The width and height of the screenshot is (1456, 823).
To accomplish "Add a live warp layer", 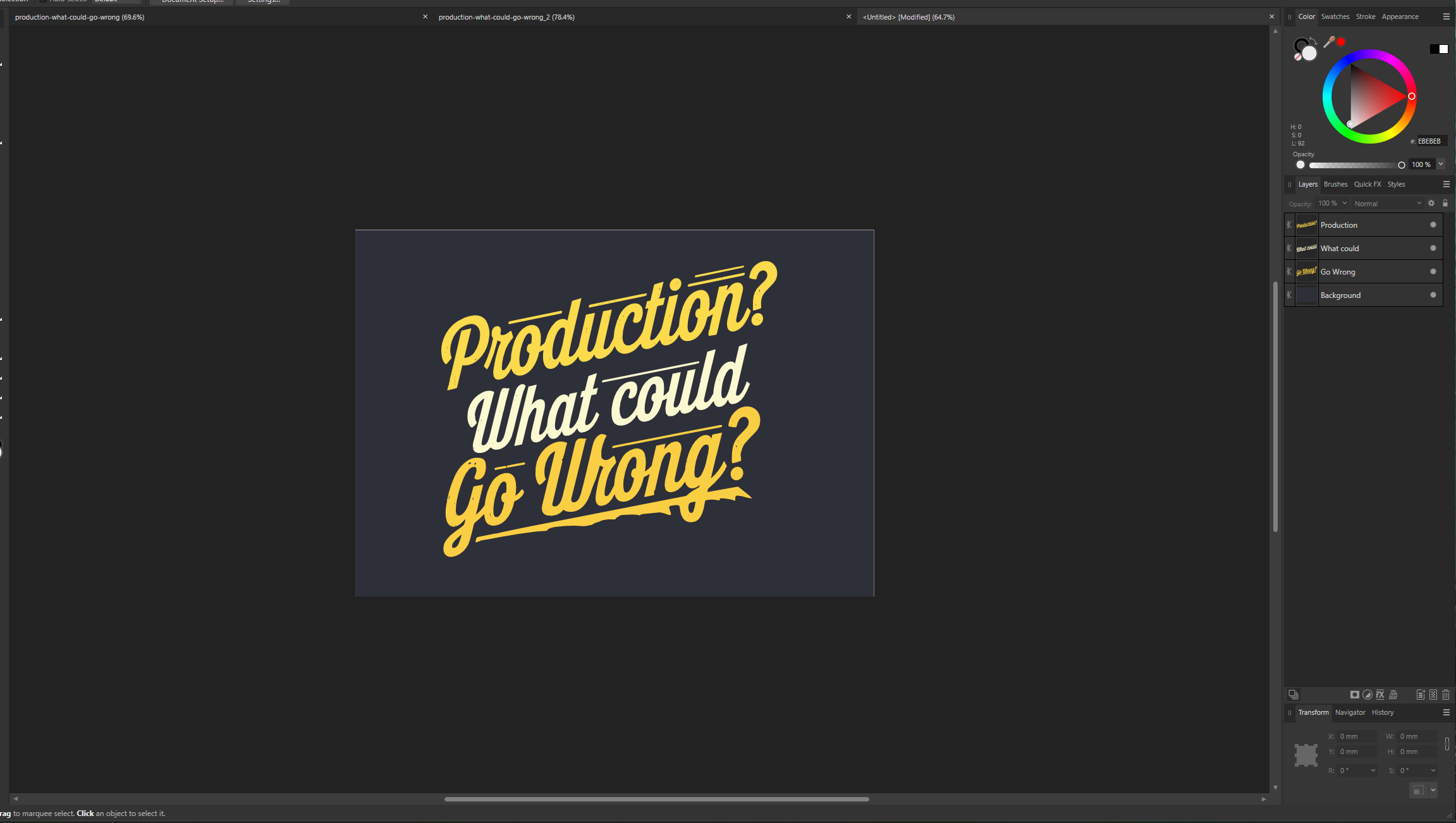I will click(x=1393, y=695).
